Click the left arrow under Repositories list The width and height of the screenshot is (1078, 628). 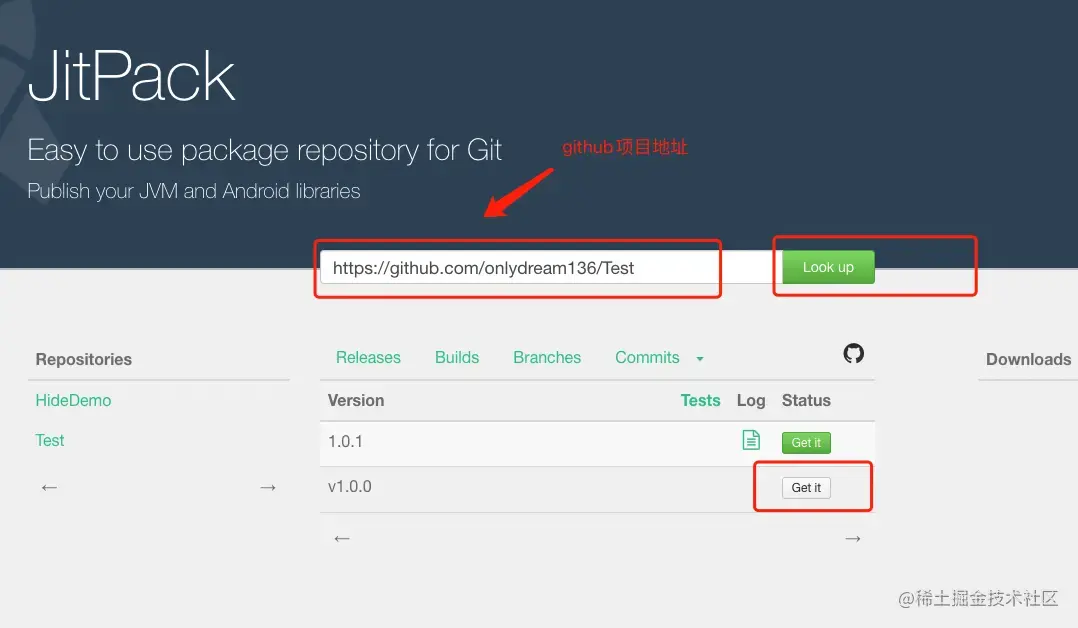(49, 488)
